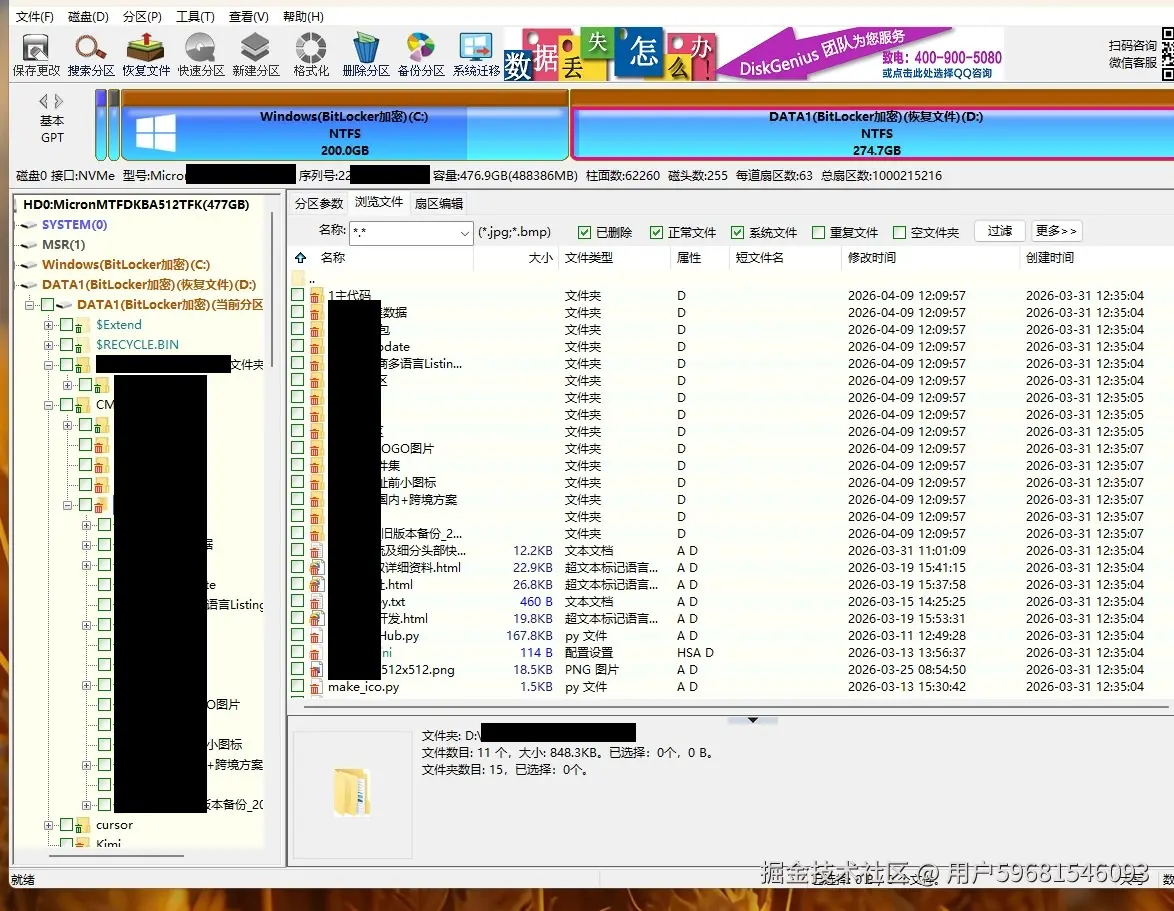Image resolution: width=1174 pixels, height=911 pixels.
Task: Click the folder preview thumbnail in bottom pane
Action: pyautogui.click(x=352, y=791)
